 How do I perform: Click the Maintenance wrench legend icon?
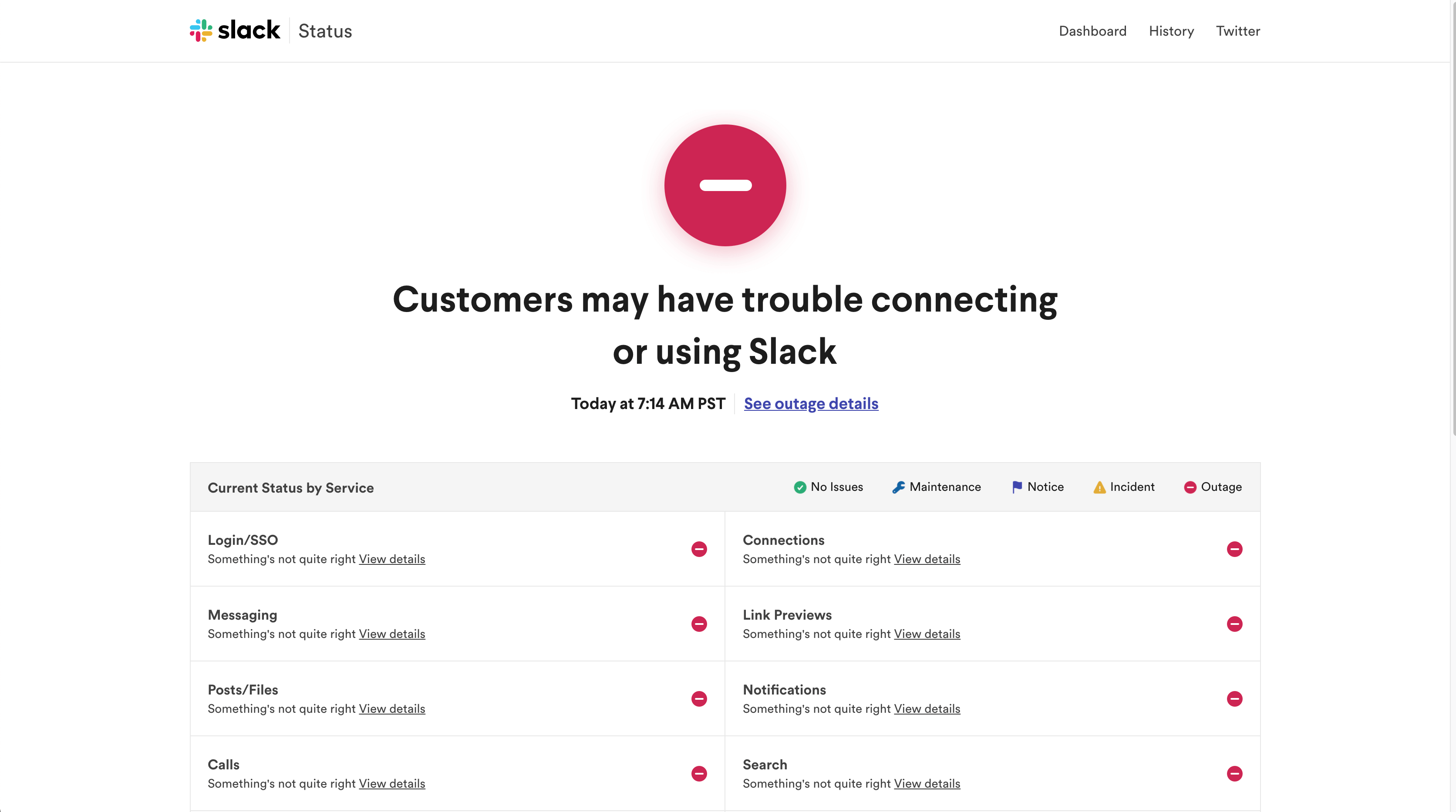898,487
